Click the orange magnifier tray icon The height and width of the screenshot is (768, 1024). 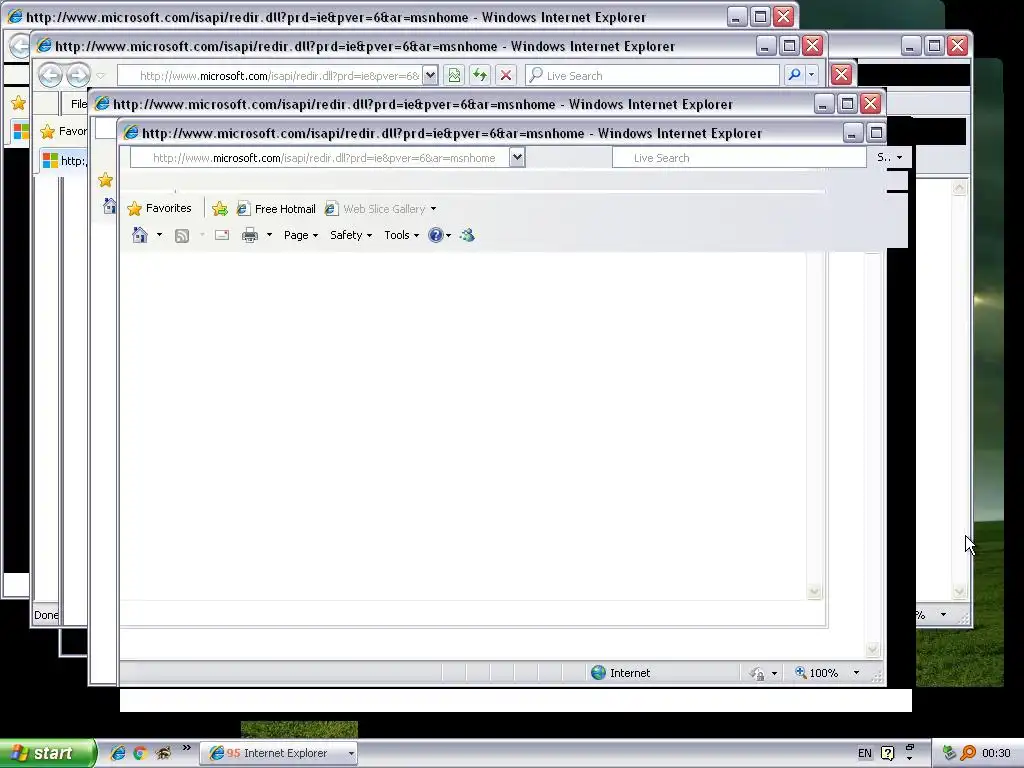968,753
